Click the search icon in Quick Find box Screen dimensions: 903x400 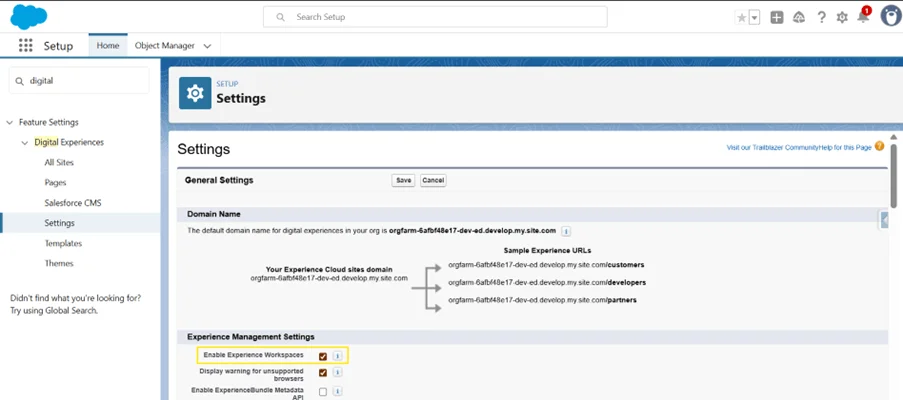point(20,81)
